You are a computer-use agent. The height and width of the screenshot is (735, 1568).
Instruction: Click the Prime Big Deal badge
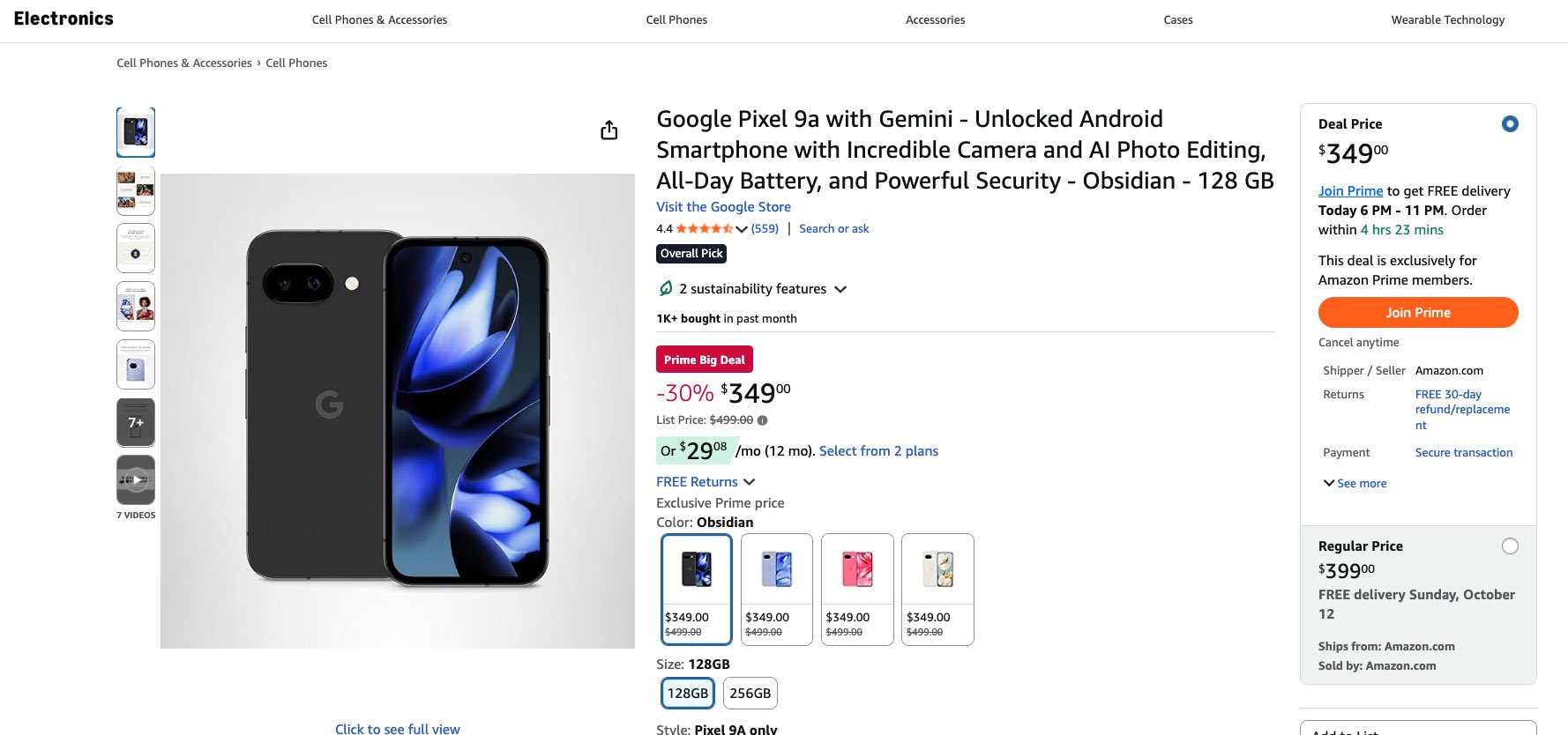pyautogui.click(x=704, y=360)
